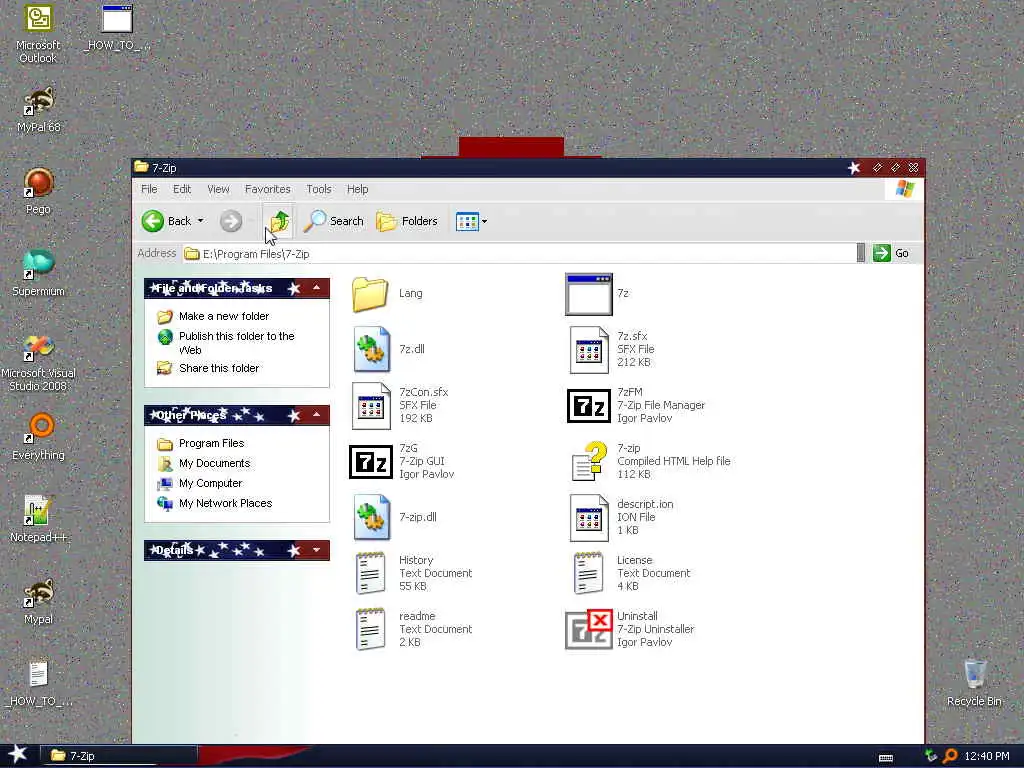
Task: Click the keyboard icon on taskbar
Action: [x=886, y=758]
